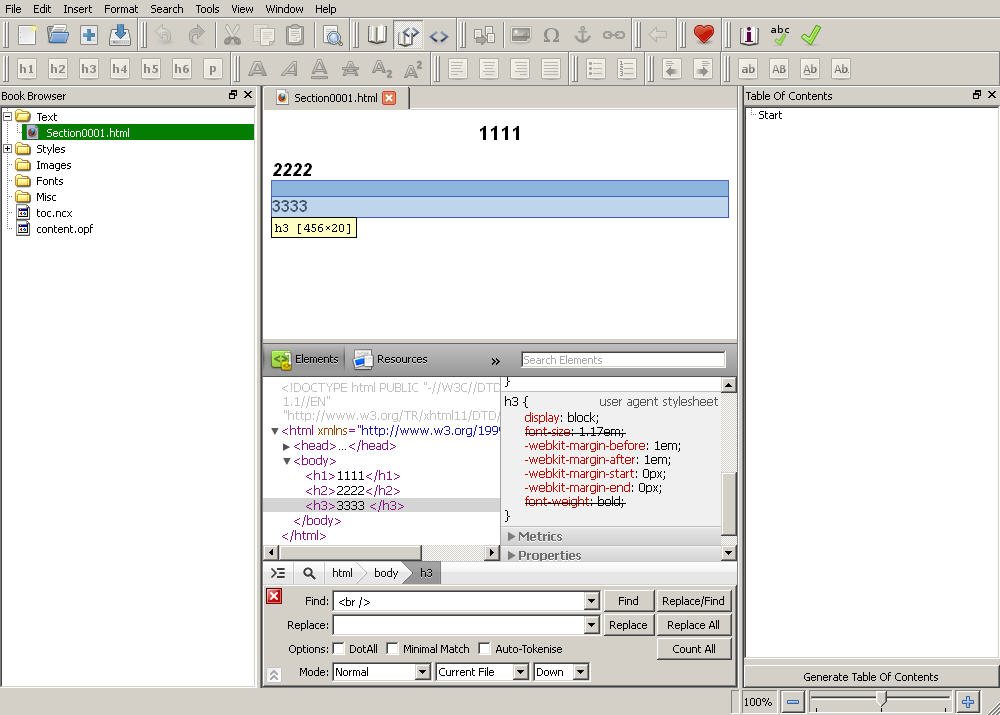Enable the DotAll checkbox
The width and height of the screenshot is (1000, 715).
(339, 649)
